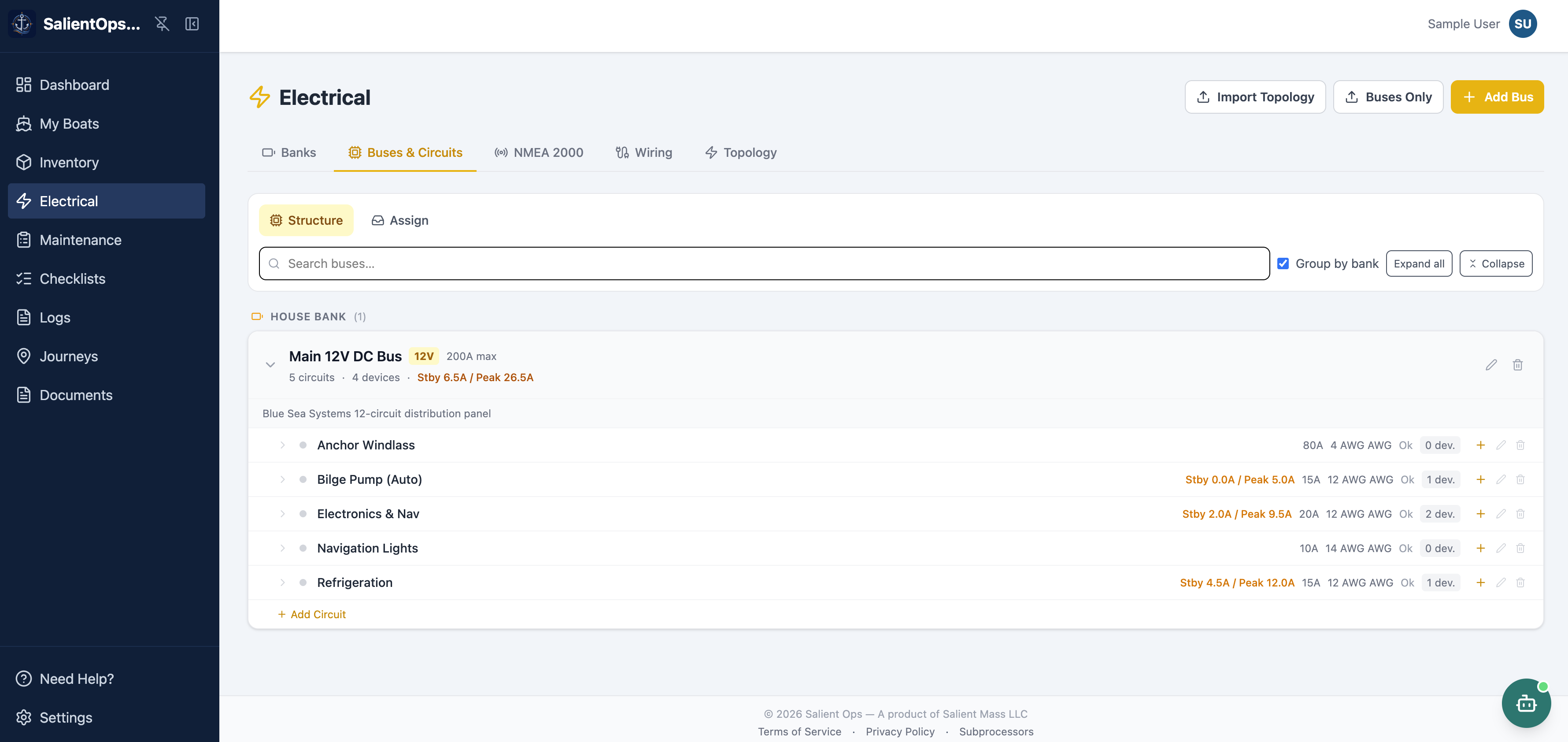This screenshot has width=1568, height=742.
Task: Open Inventory in sidebar
Action: tap(107, 163)
